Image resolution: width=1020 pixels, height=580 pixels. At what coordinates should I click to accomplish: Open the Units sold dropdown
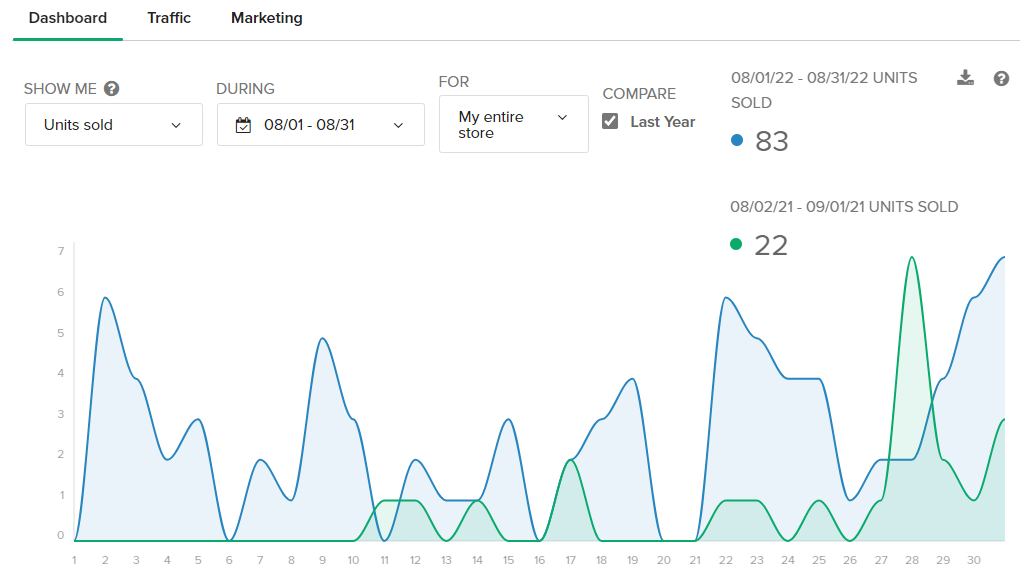pyautogui.click(x=114, y=124)
